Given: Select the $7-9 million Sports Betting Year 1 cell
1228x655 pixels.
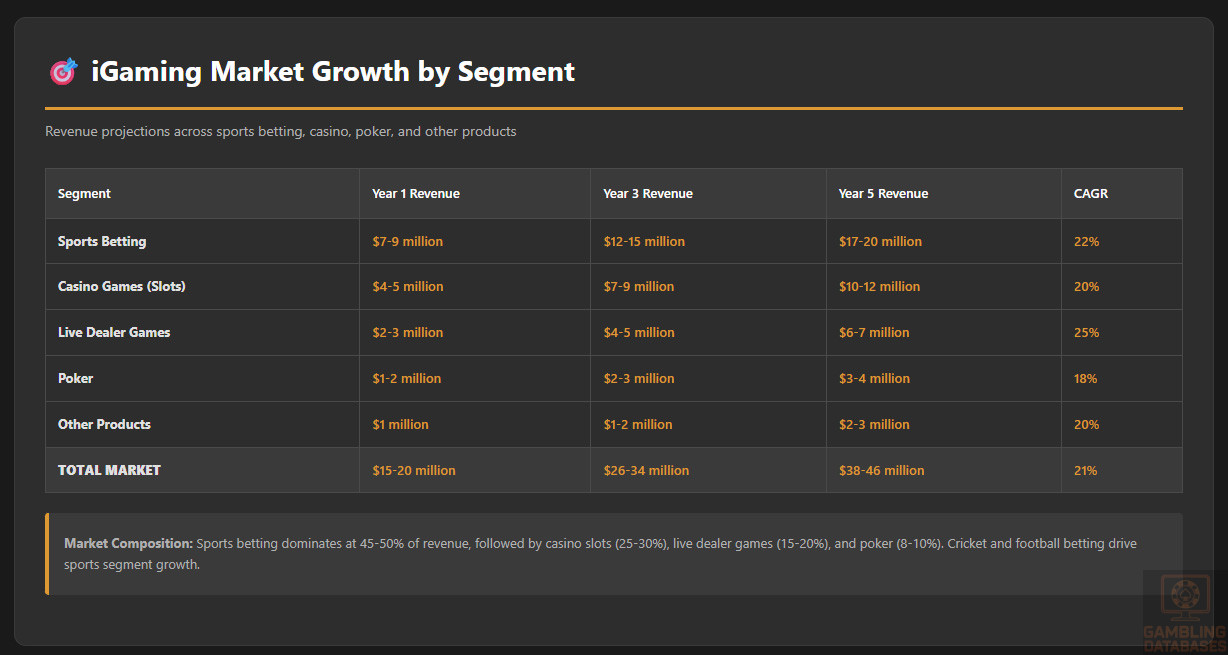Looking at the screenshot, I should pyautogui.click(x=407, y=242).
